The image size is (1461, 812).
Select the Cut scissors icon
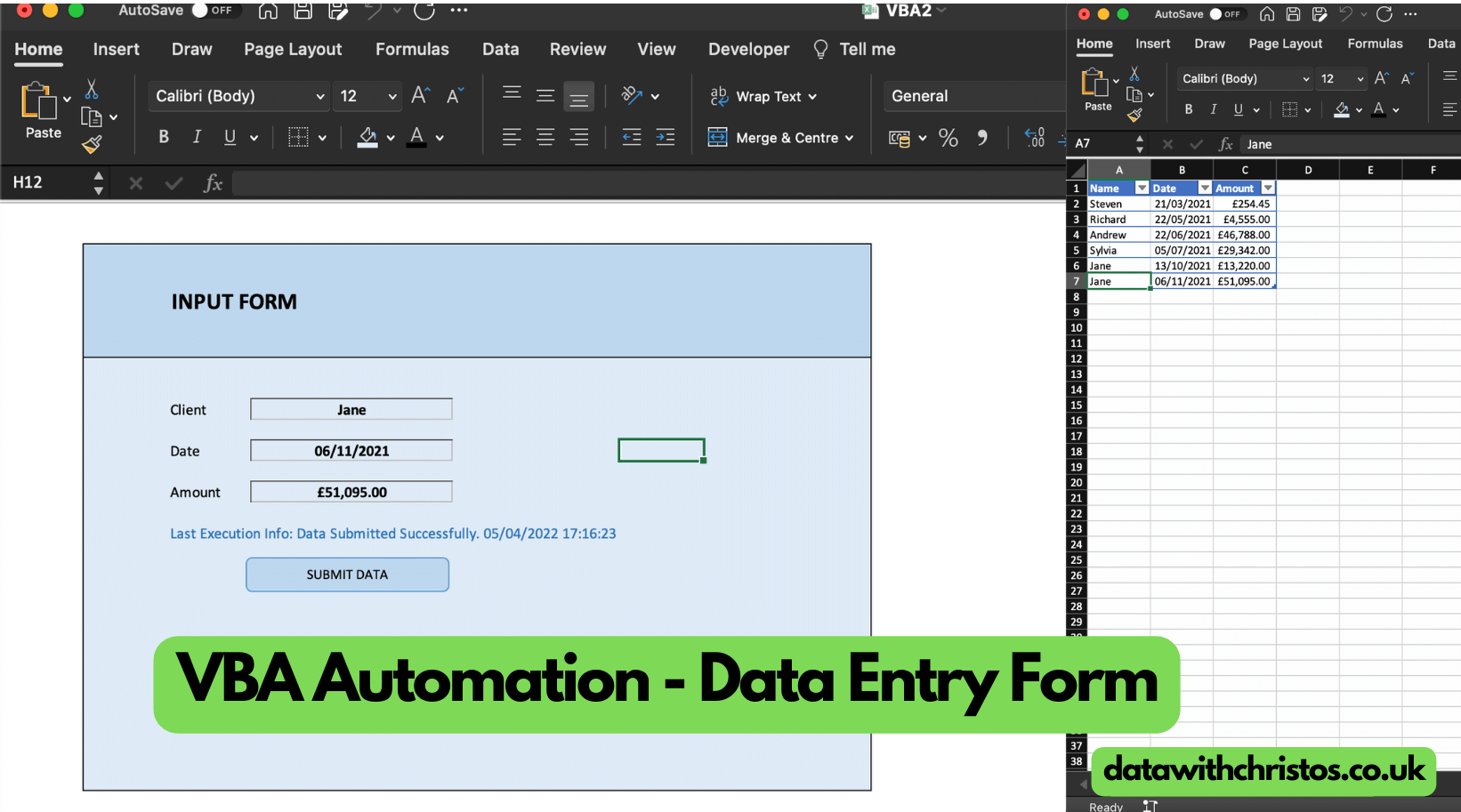[x=91, y=89]
